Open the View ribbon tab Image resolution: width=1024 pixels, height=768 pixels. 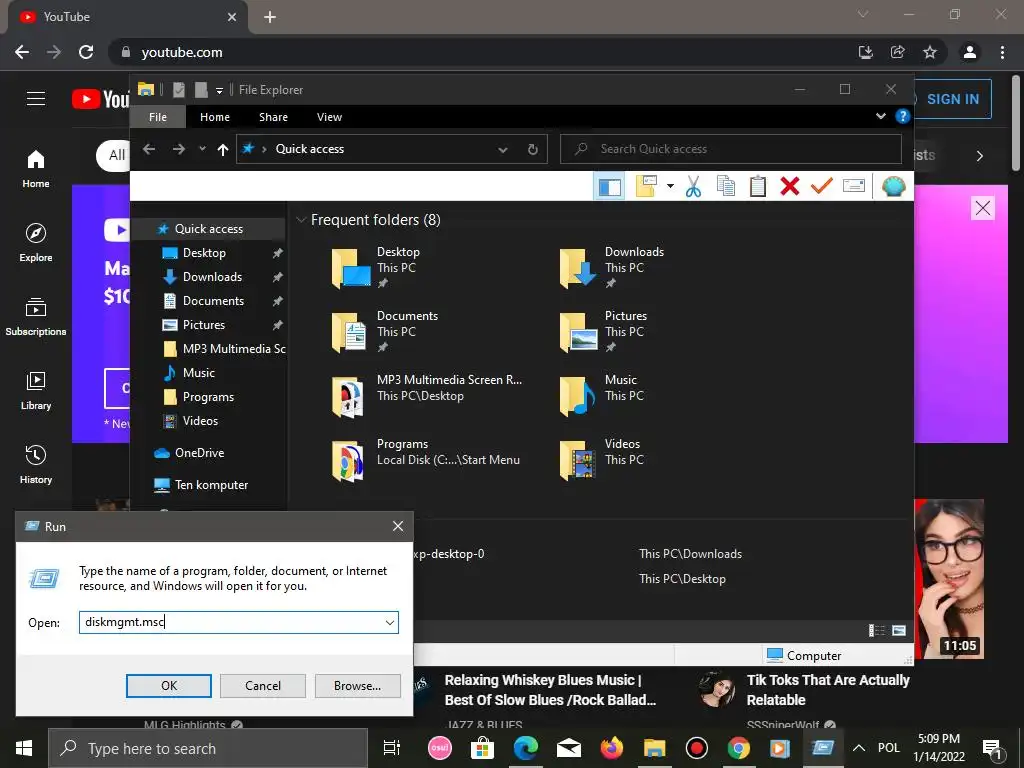pyautogui.click(x=329, y=117)
